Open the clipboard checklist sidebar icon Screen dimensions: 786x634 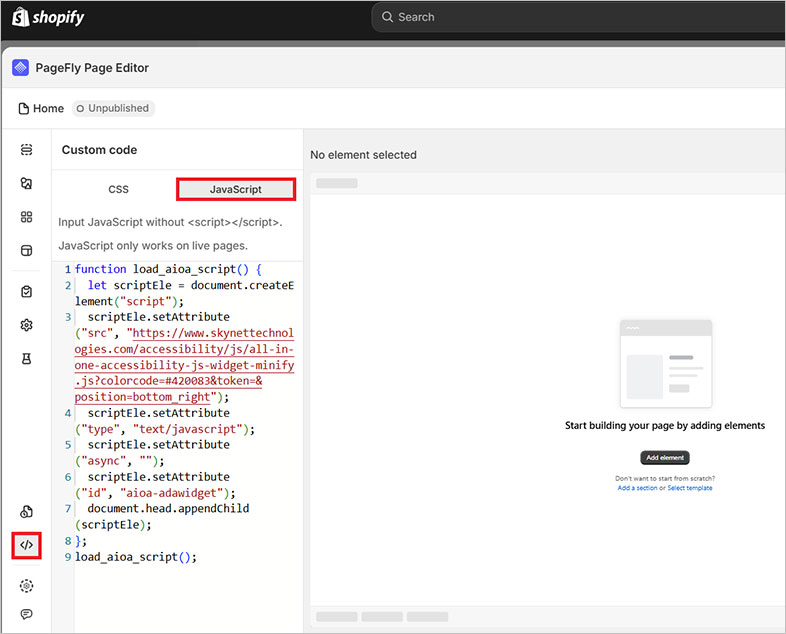(27, 292)
